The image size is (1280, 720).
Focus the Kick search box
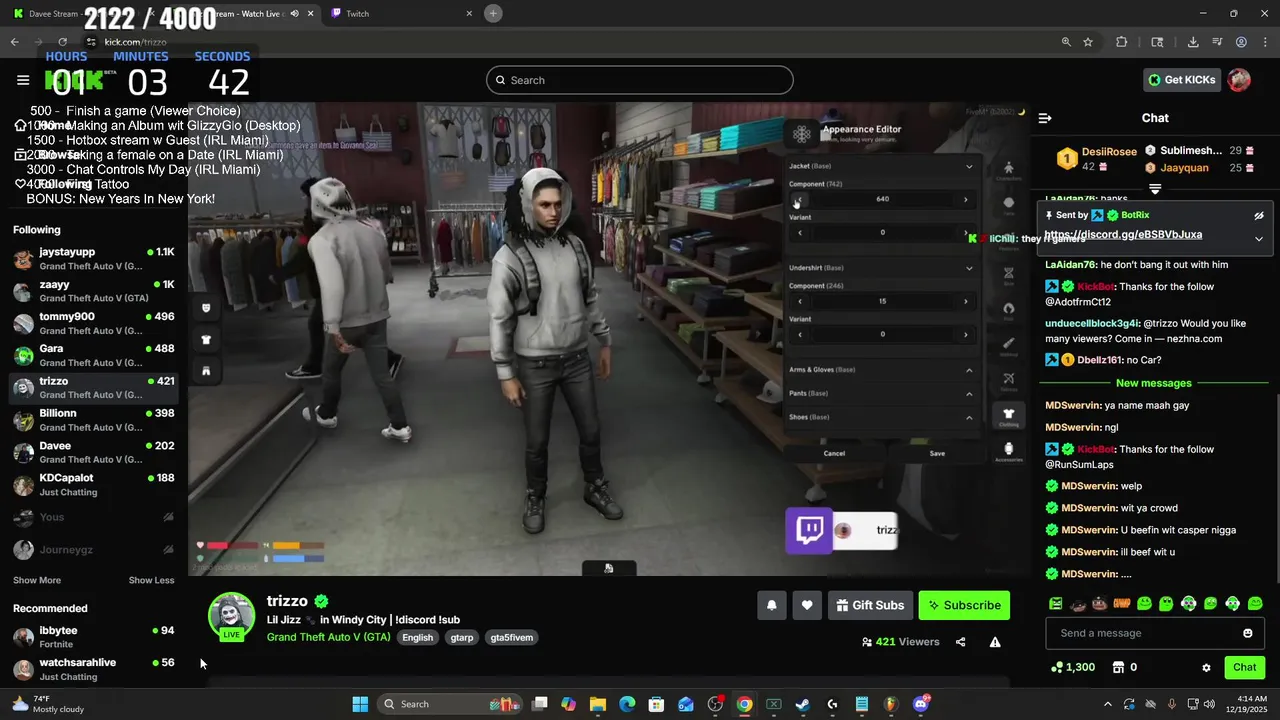pos(640,80)
